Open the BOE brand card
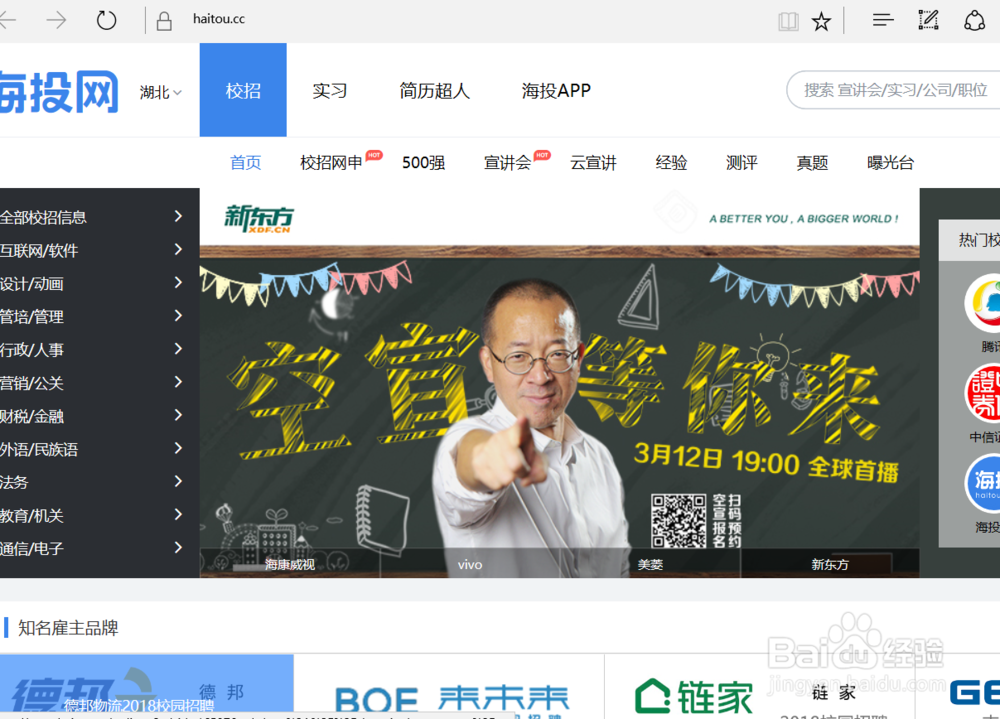This screenshot has width=1000, height=719. pyautogui.click(x=449, y=686)
